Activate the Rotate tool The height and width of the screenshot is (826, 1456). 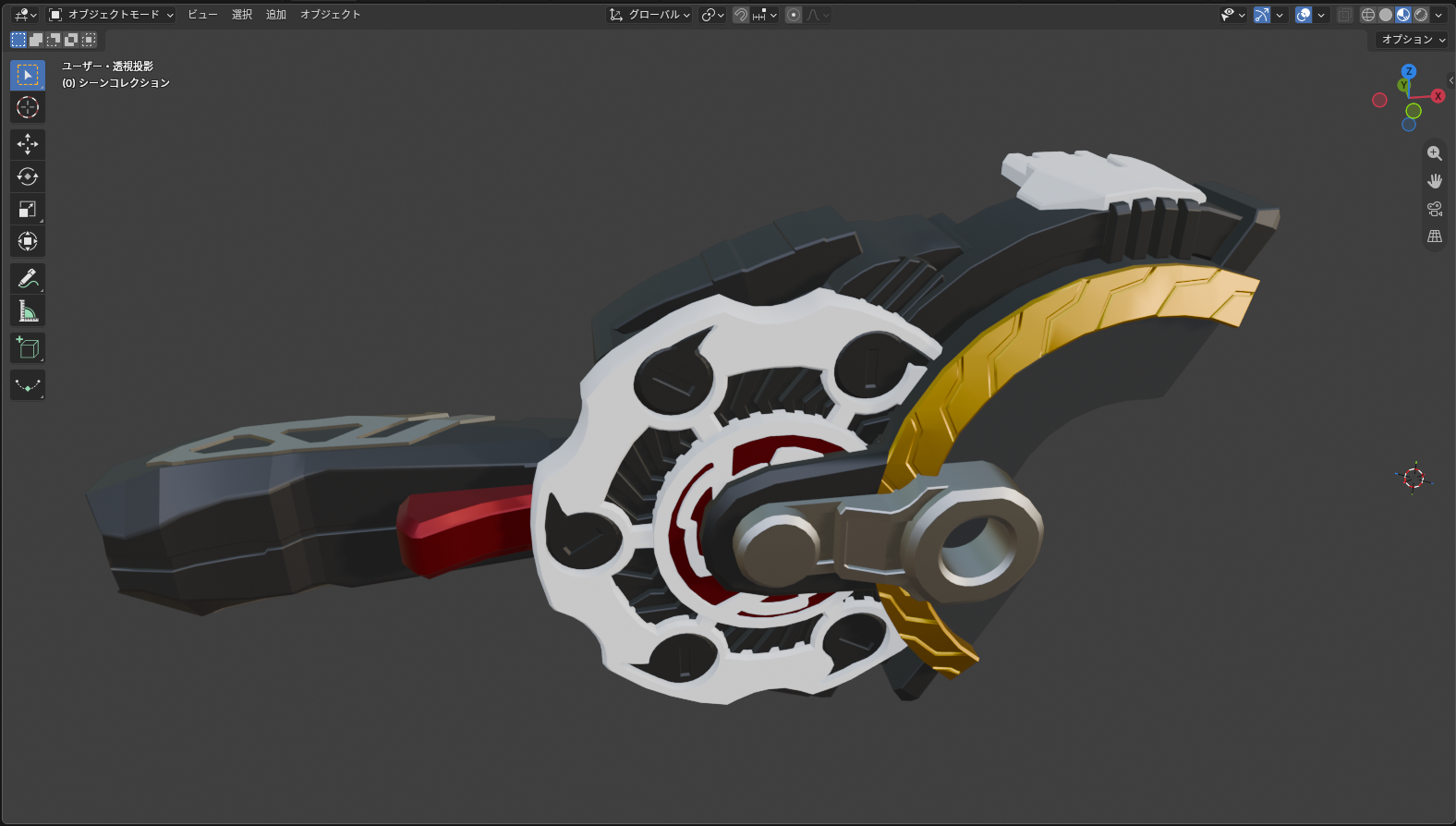coord(28,176)
